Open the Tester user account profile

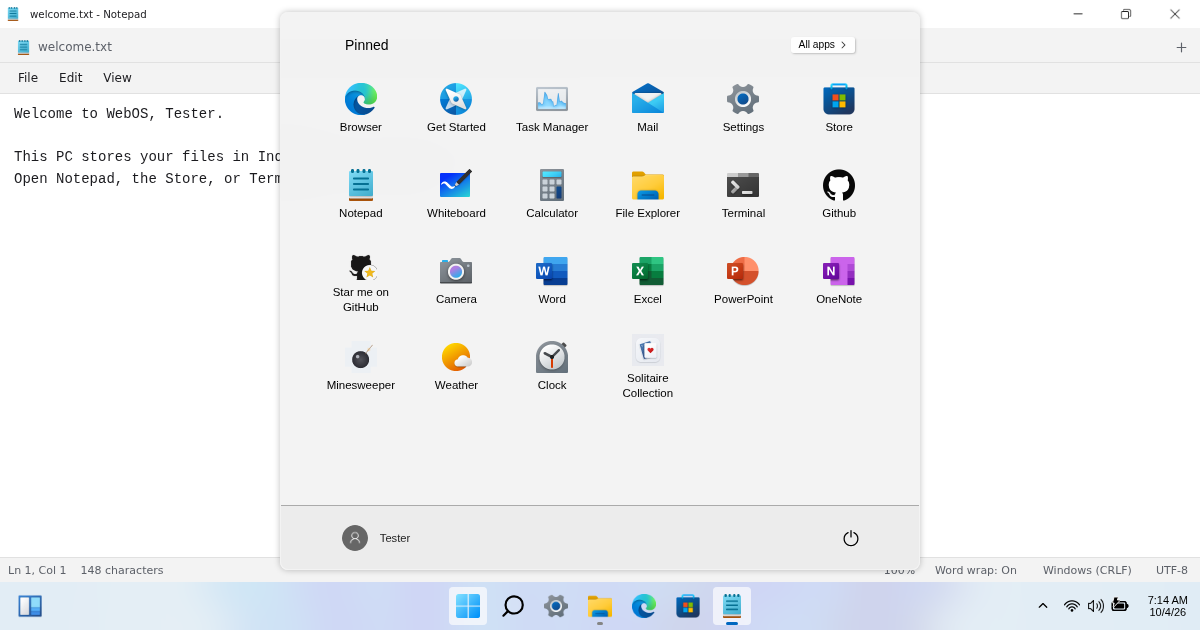click(x=376, y=538)
